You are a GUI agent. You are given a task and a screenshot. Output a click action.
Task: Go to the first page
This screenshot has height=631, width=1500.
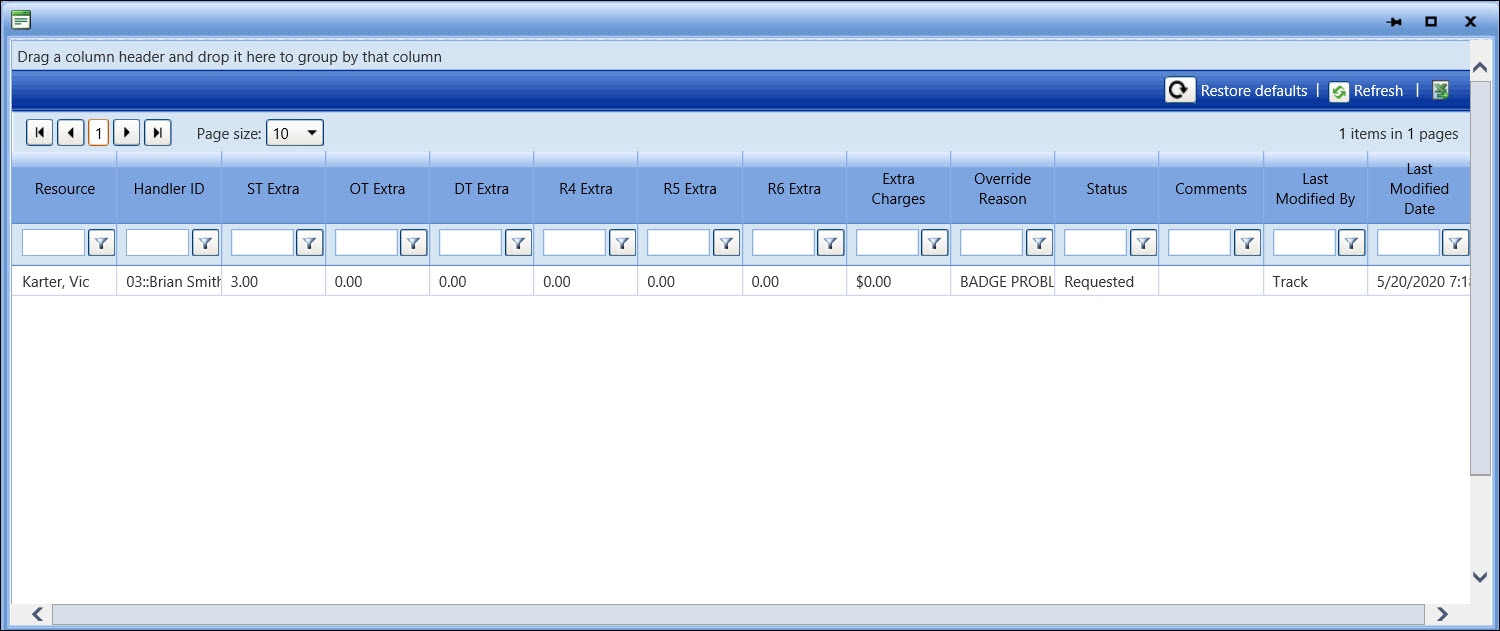point(40,133)
